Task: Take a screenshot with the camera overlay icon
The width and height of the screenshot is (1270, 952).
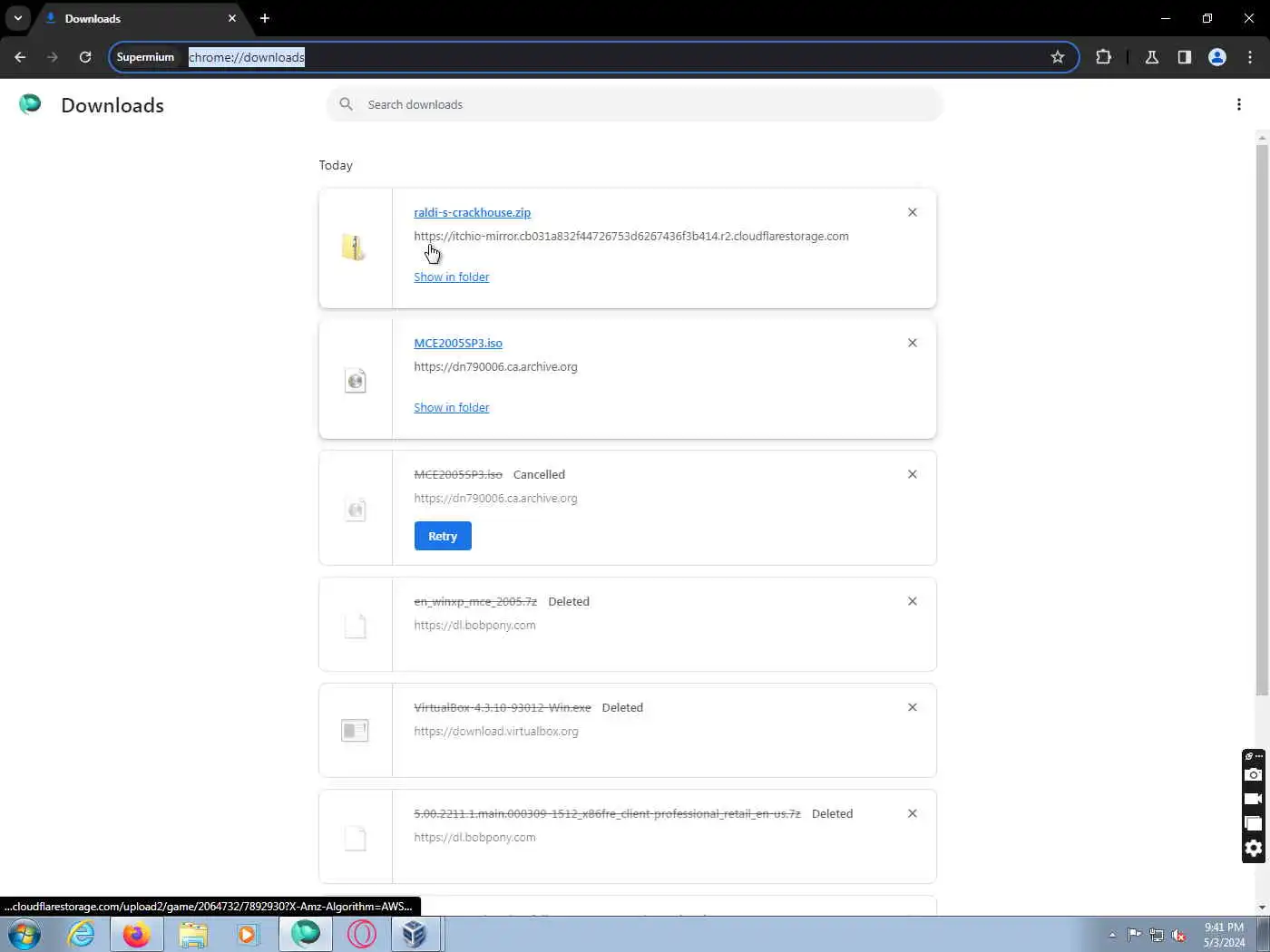Action: (1253, 774)
